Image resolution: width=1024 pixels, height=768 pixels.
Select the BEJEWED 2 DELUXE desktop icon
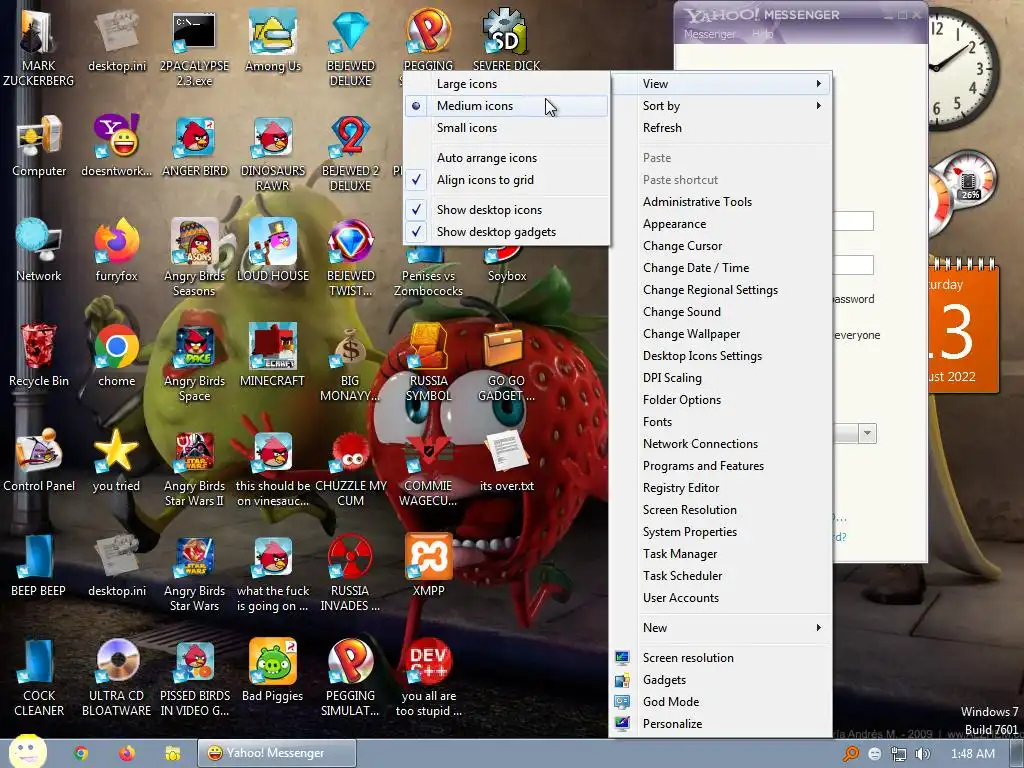click(351, 152)
